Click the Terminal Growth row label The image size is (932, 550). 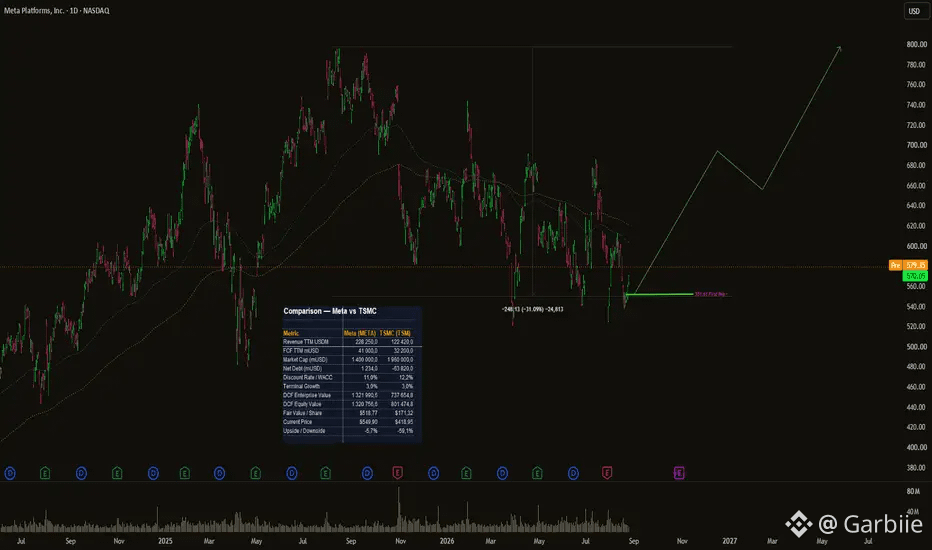tap(301, 386)
